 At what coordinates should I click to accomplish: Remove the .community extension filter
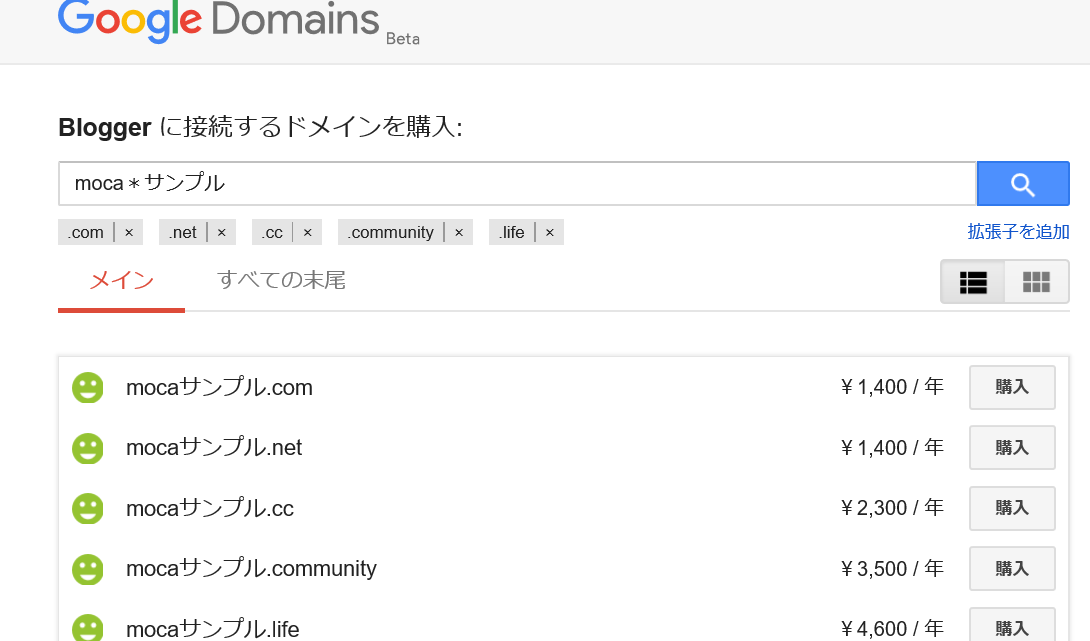459,232
